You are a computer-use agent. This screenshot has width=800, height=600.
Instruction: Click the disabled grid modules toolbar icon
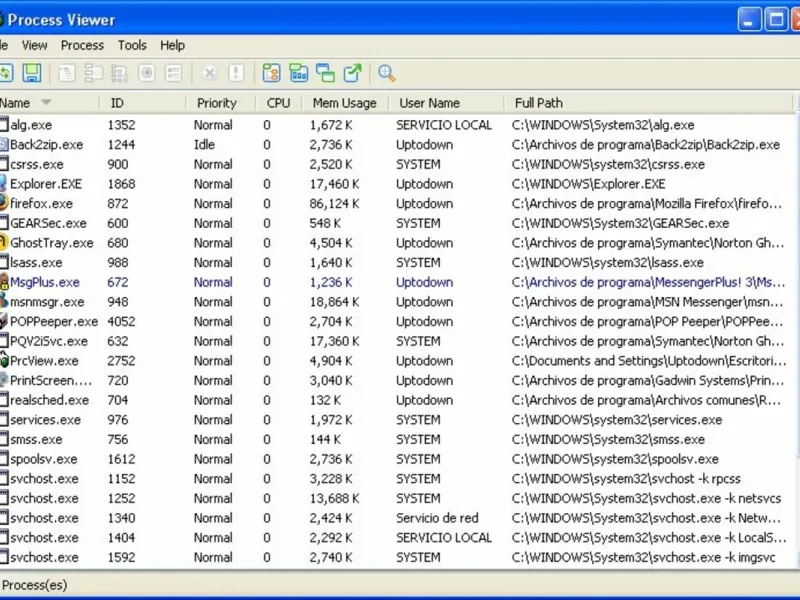(x=120, y=73)
